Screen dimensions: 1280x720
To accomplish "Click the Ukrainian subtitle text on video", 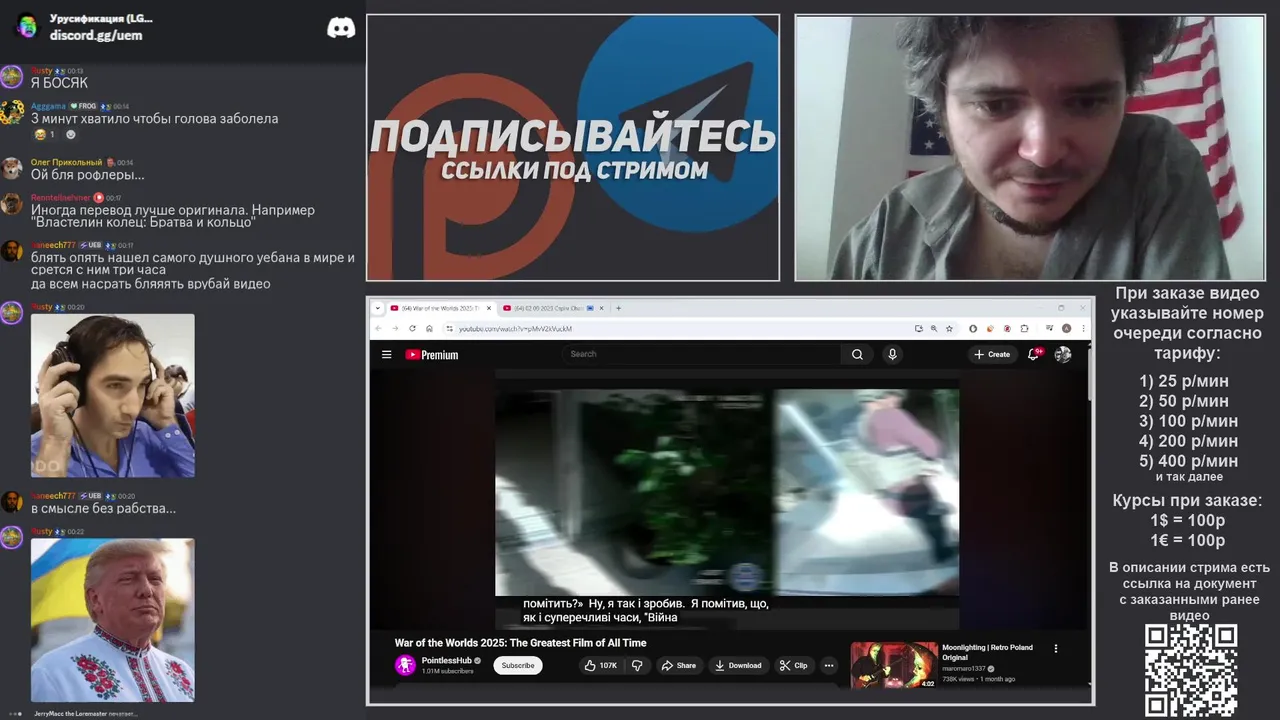I will click(646, 610).
